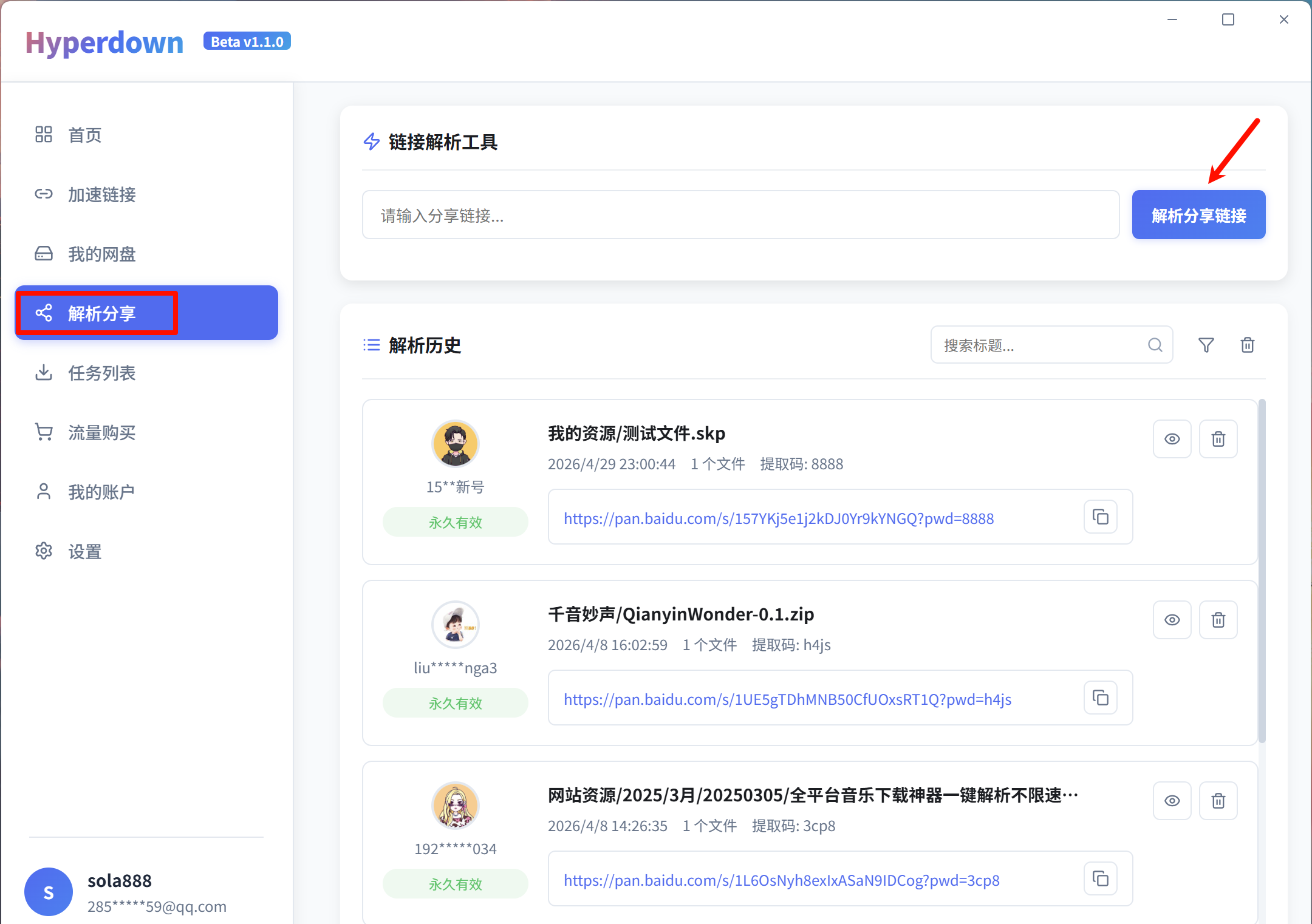Click the 我的网盘 drive icon

tap(44, 253)
